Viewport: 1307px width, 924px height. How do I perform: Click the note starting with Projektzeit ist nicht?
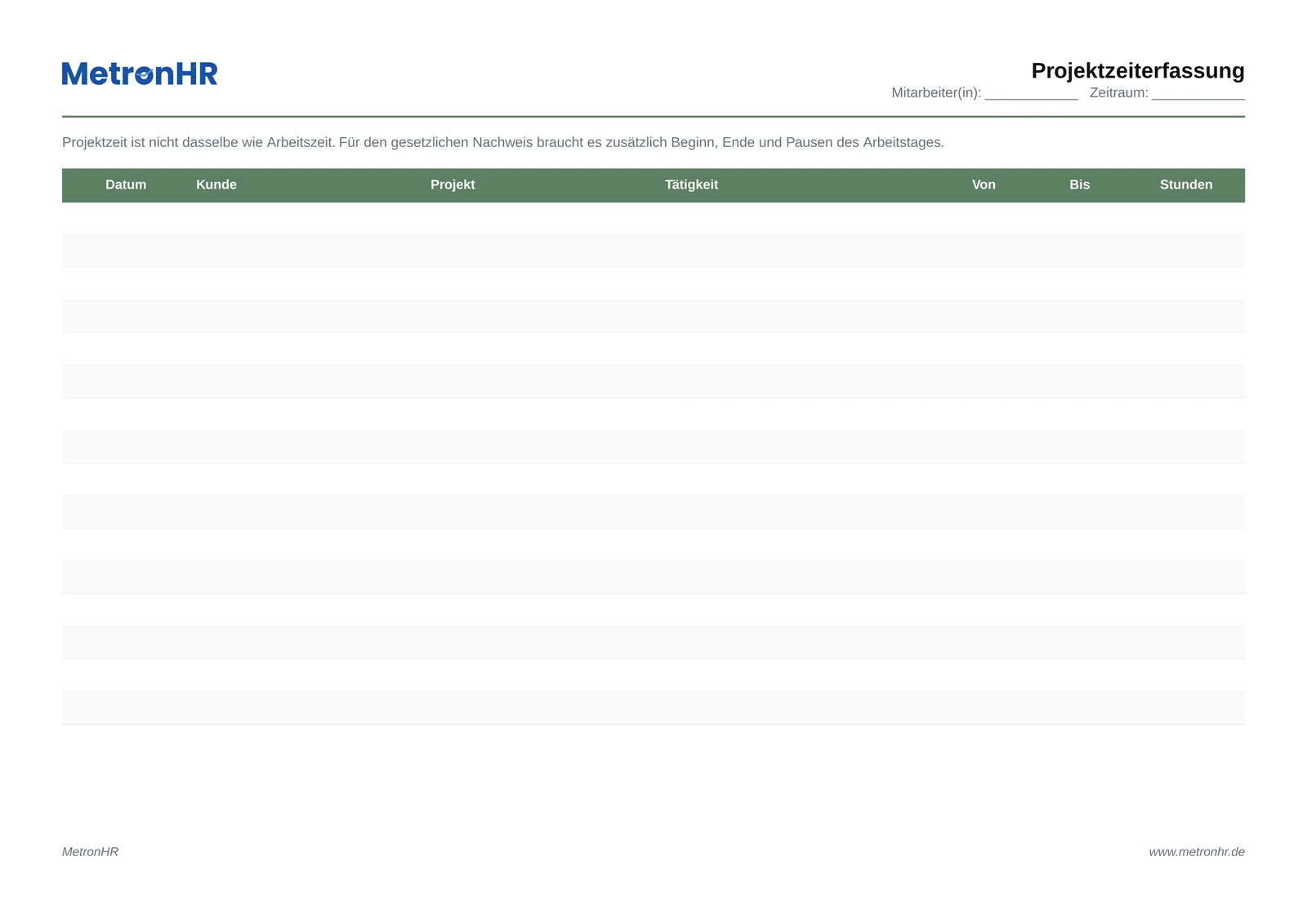[x=503, y=142]
